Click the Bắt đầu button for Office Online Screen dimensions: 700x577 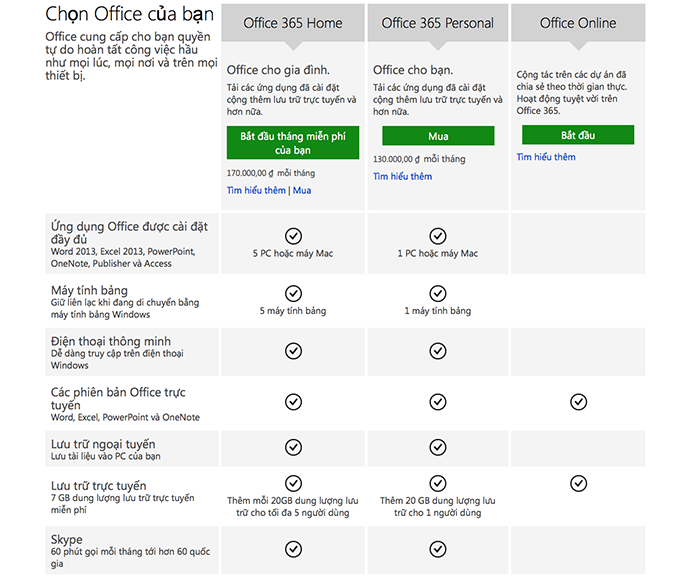coord(578,135)
